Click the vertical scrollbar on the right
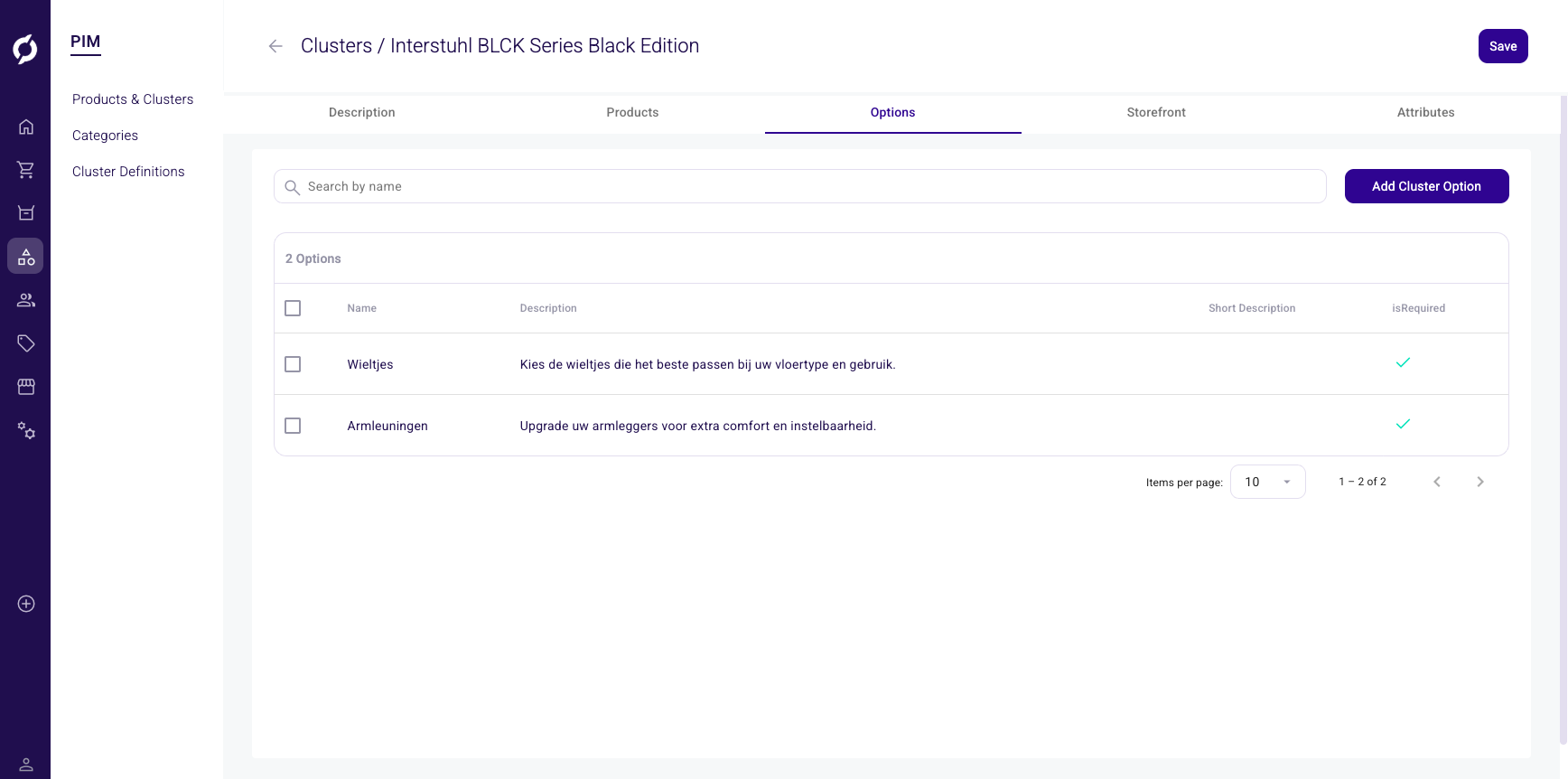This screenshot has width=1568, height=779. click(x=1563, y=420)
